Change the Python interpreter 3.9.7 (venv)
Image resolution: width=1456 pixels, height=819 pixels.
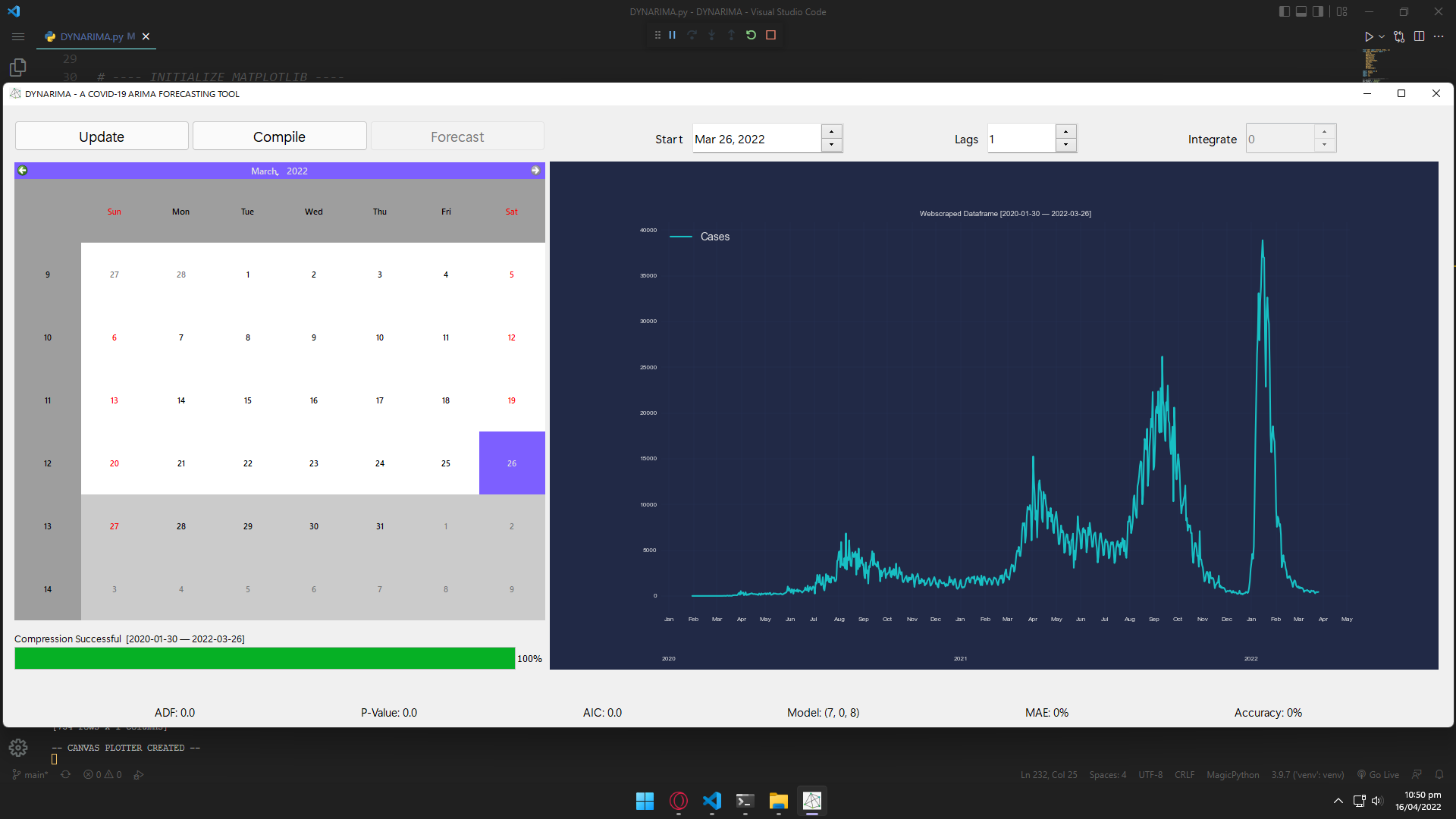pos(1307,774)
